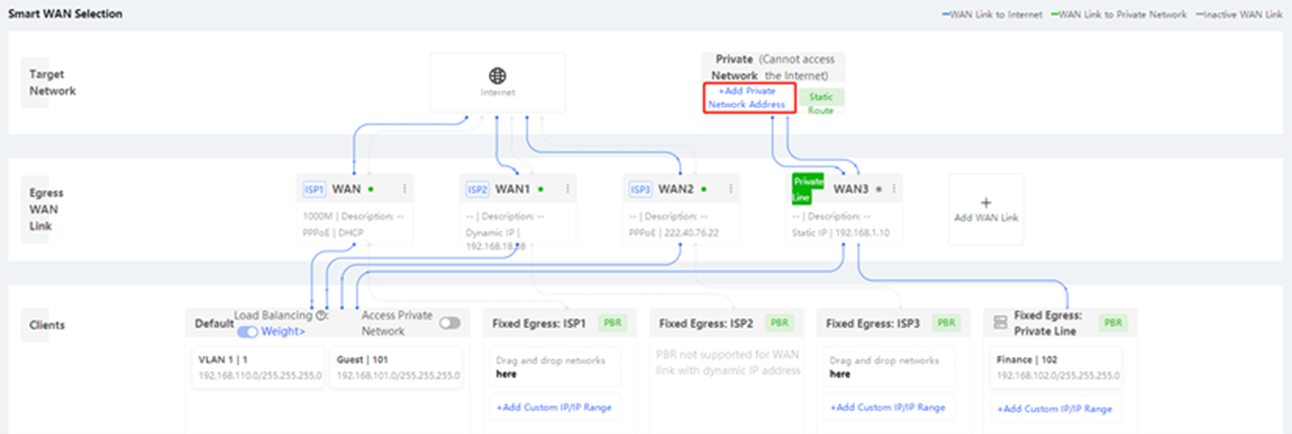Click the plus icon to add WAN link
This screenshot has height=434, width=1292.
985,202
